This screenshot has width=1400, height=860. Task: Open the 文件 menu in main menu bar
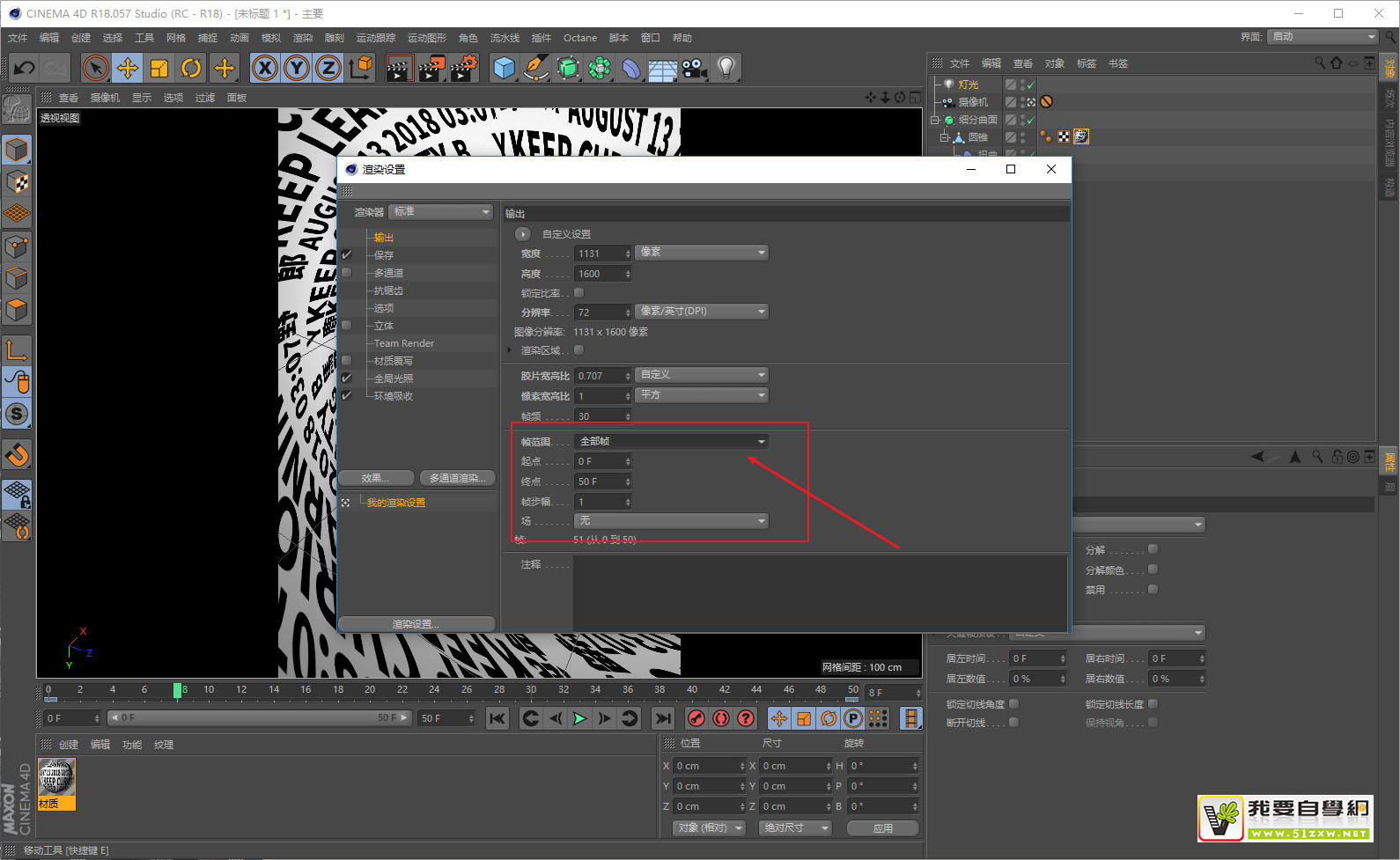18,38
